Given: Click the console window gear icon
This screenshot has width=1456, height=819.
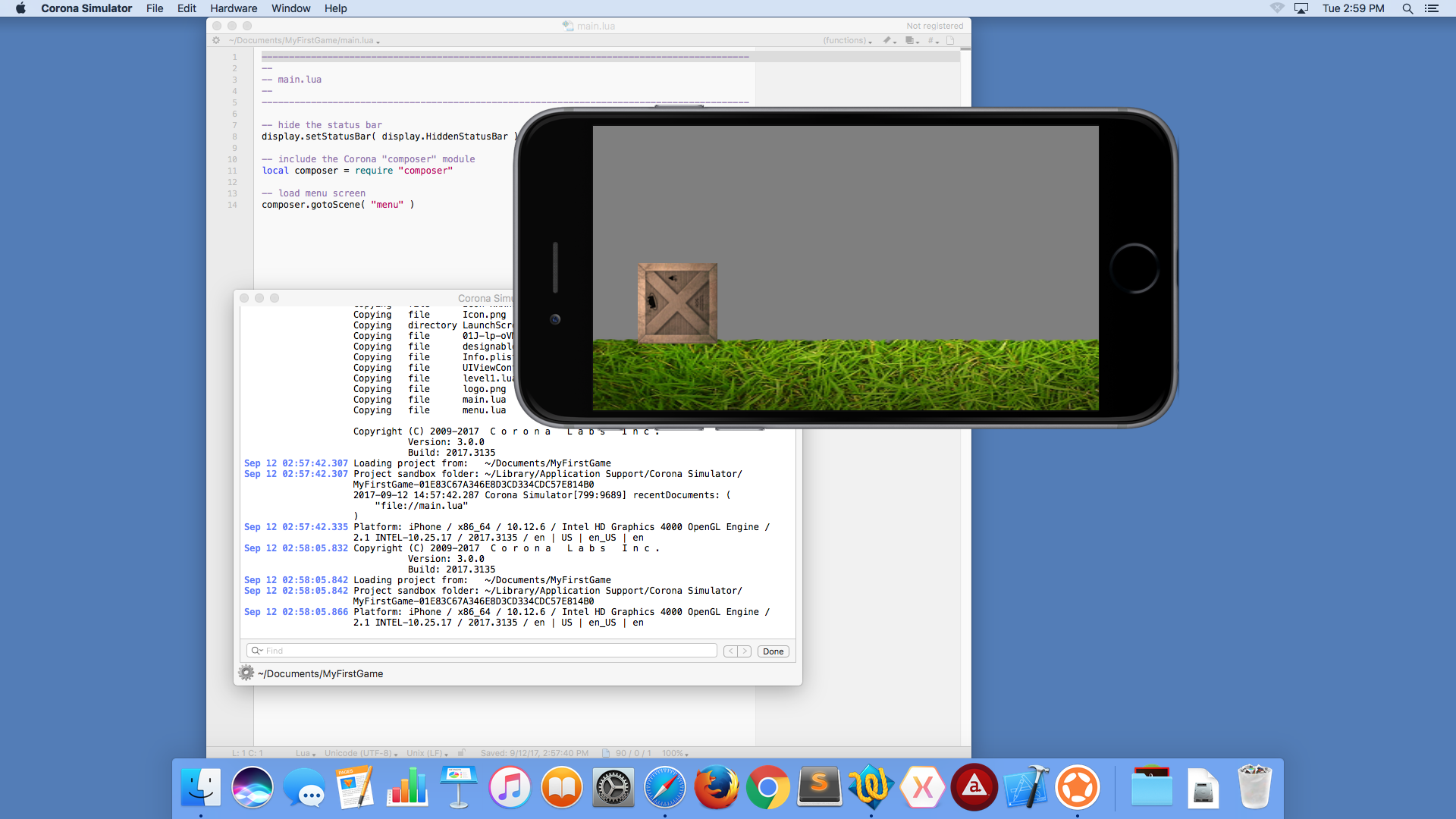Looking at the screenshot, I should coord(246,673).
